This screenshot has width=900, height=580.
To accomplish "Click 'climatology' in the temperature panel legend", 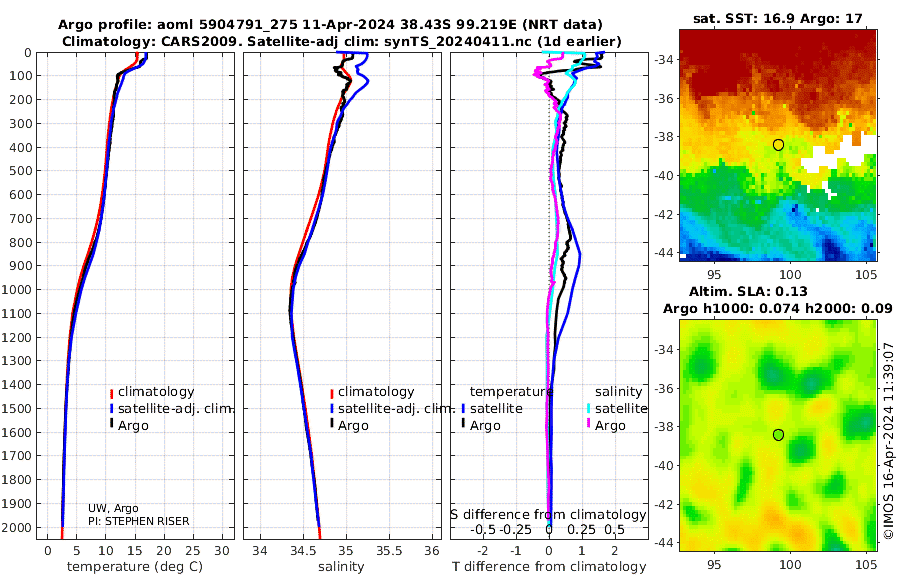I will (156, 392).
